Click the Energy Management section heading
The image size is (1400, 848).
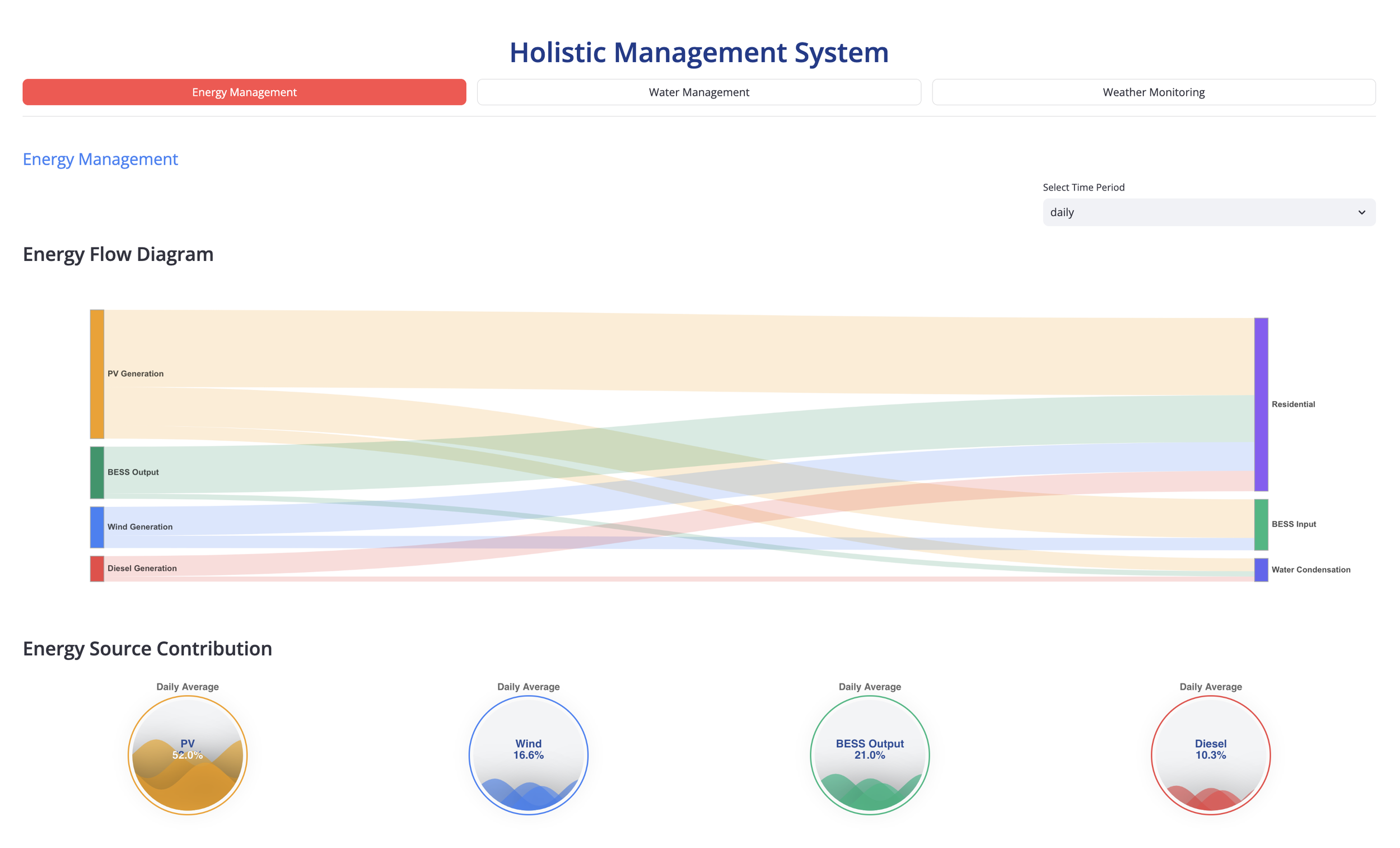[x=100, y=159]
